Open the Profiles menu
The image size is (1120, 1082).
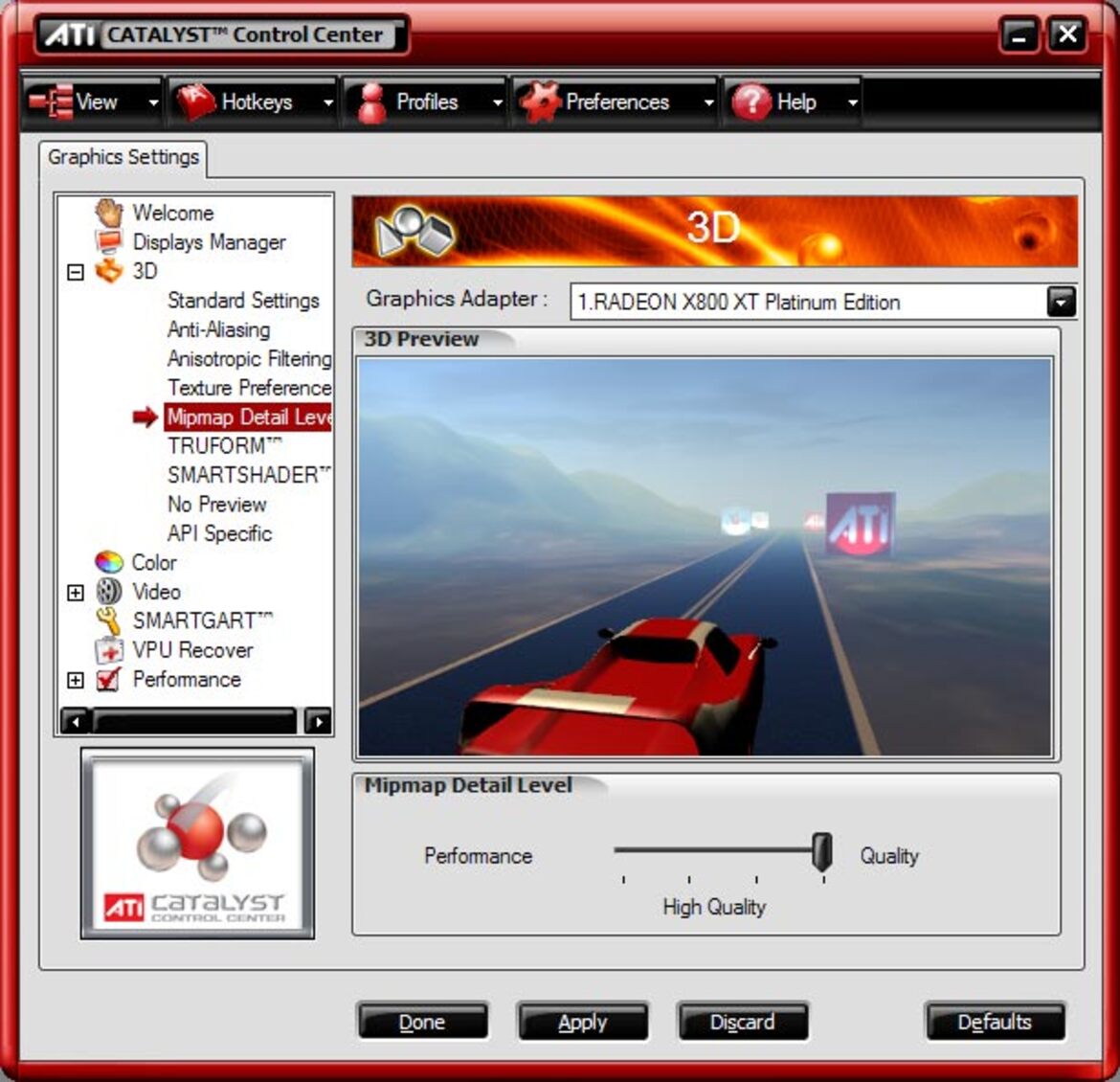coord(426,102)
